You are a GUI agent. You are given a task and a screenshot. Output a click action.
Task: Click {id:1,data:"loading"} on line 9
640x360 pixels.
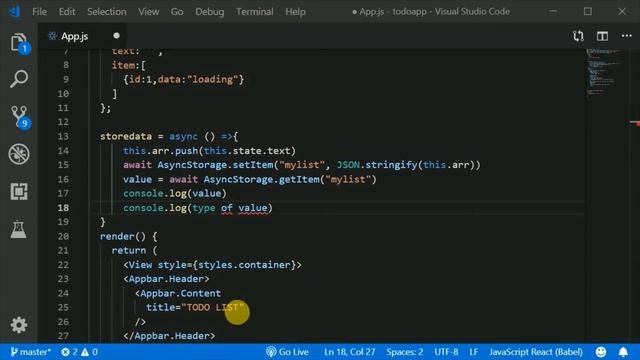(184, 79)
